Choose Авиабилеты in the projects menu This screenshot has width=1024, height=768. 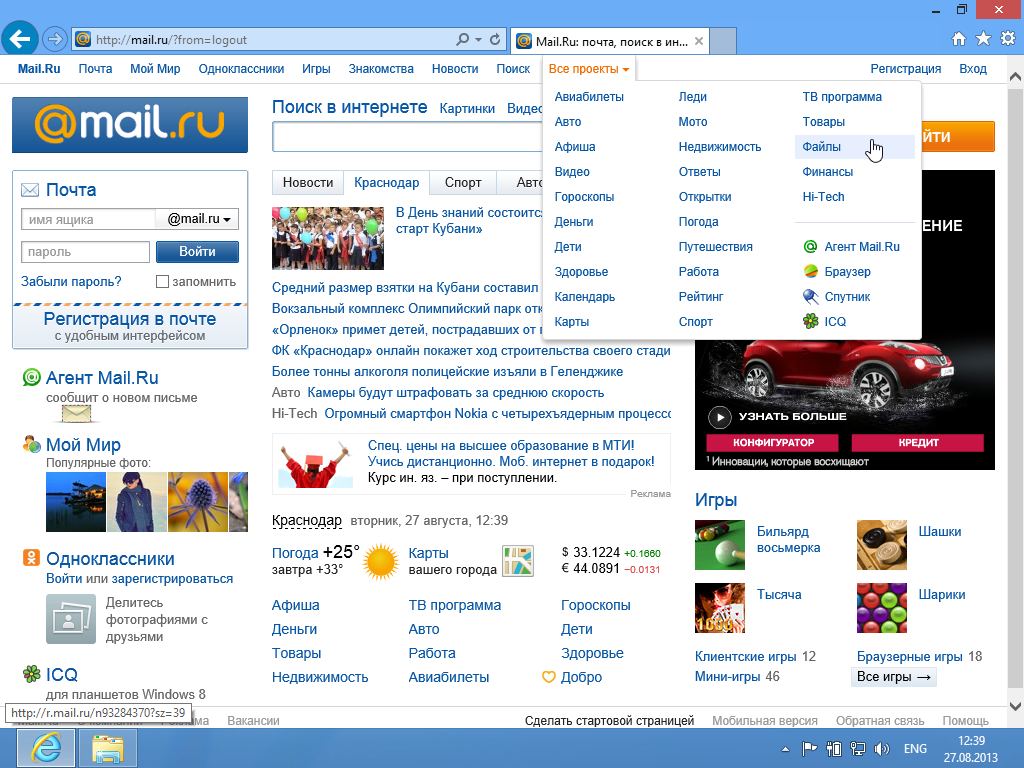[589, 97]
